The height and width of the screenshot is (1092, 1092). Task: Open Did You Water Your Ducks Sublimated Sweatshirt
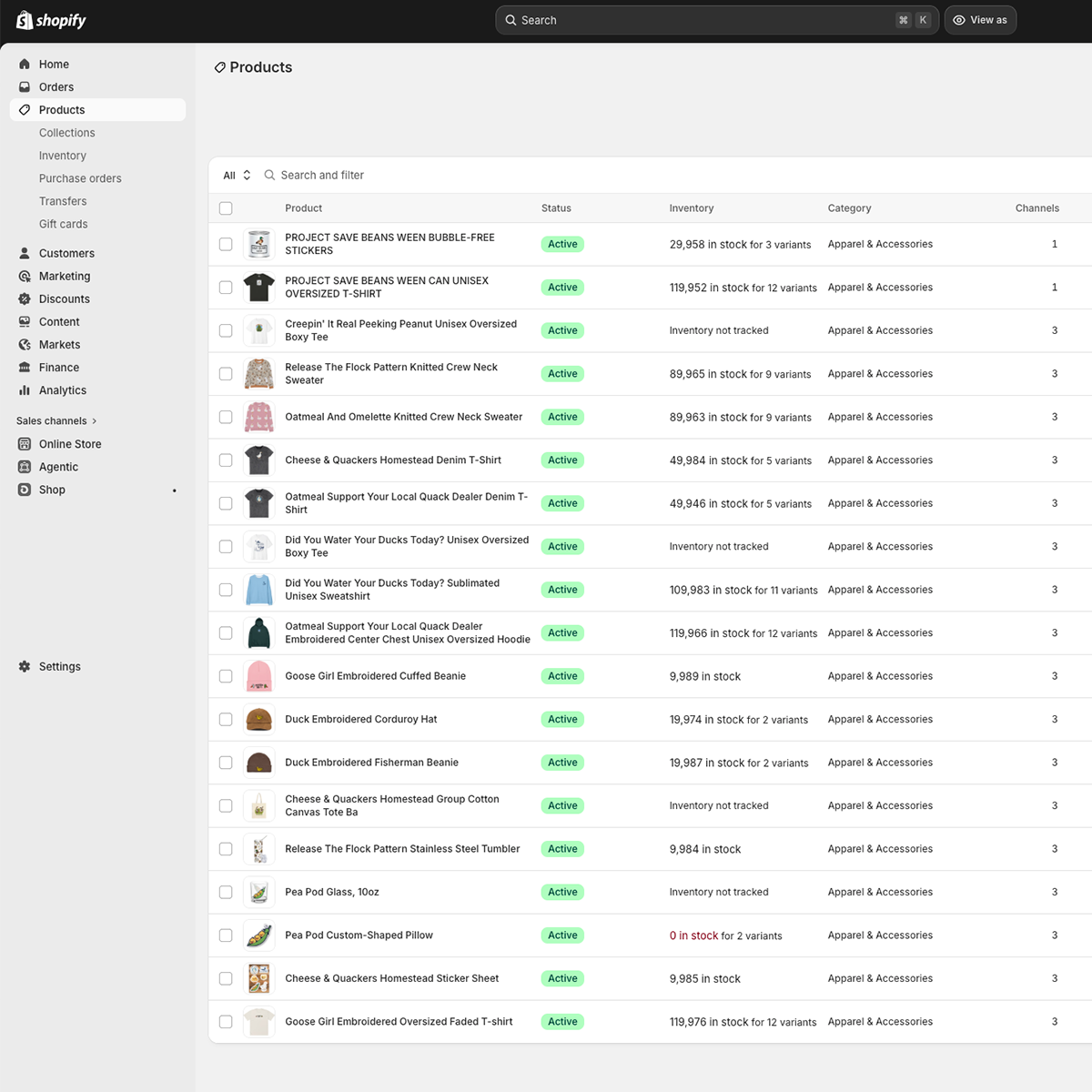click(392, 590)
